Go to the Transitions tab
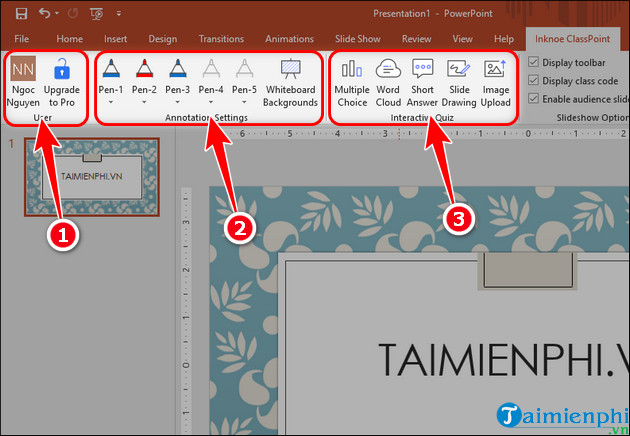 221,39
